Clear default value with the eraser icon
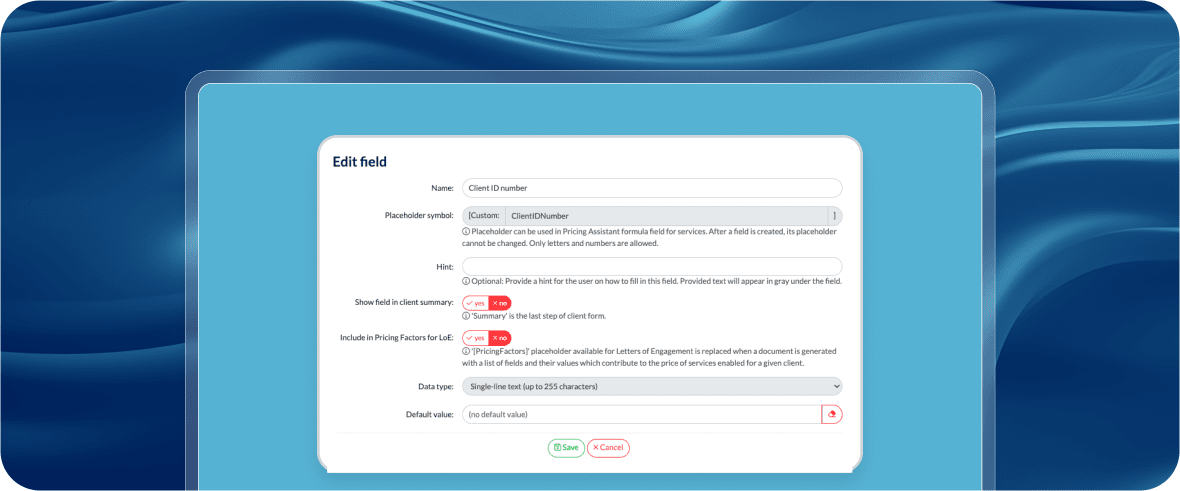This screenshot has width=1180, height=491. 831,414
